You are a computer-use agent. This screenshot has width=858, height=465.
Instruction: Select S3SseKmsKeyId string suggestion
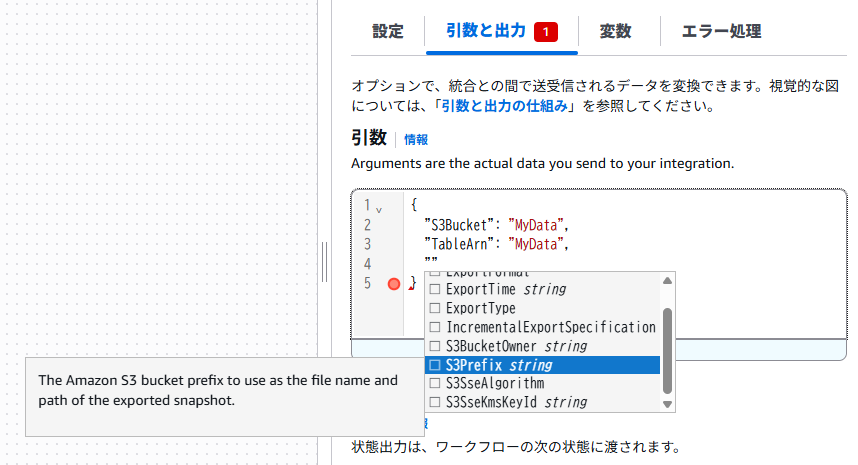click(542, 402)
